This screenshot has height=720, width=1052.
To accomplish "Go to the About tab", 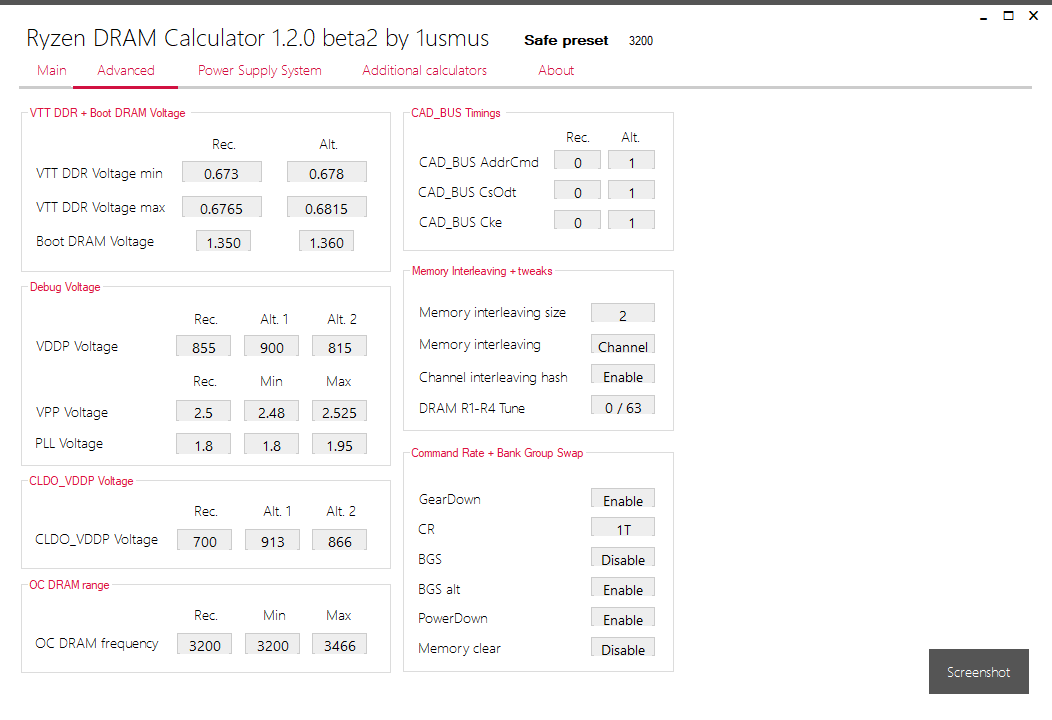I will click(556, 70).
